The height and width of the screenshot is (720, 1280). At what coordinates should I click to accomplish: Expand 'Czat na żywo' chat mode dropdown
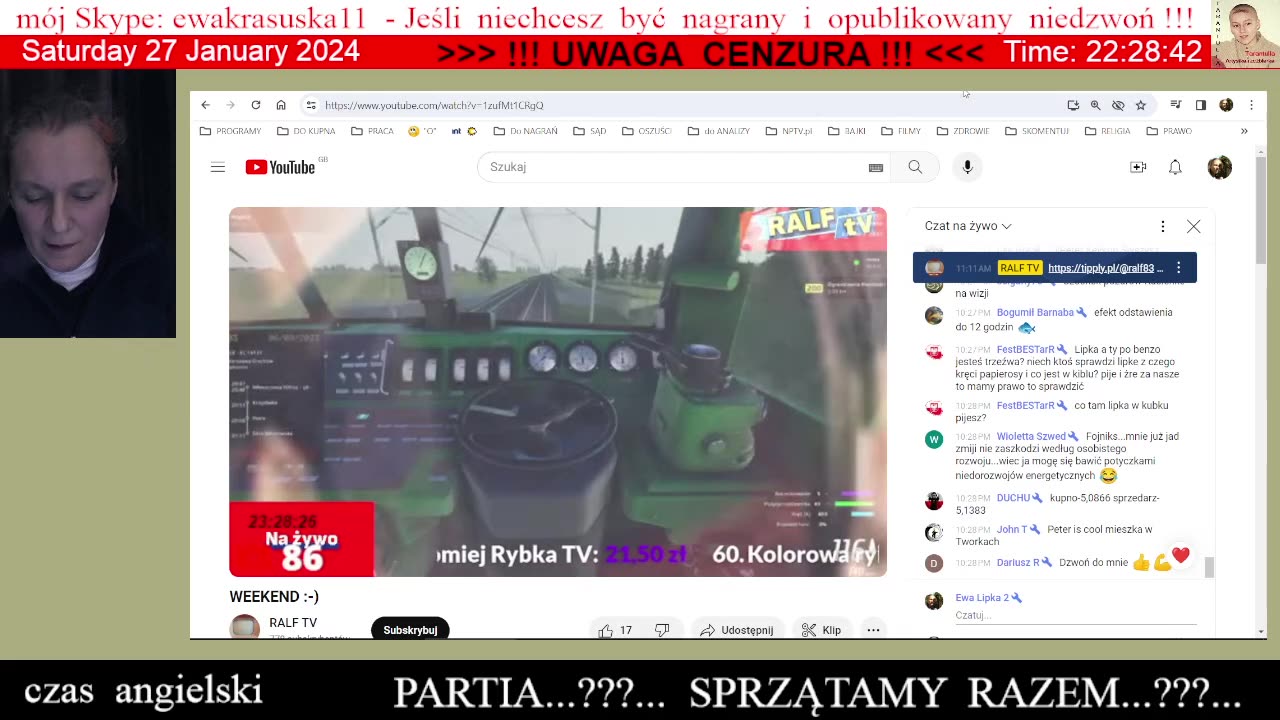pyautogui.click(x=968, y=226)
